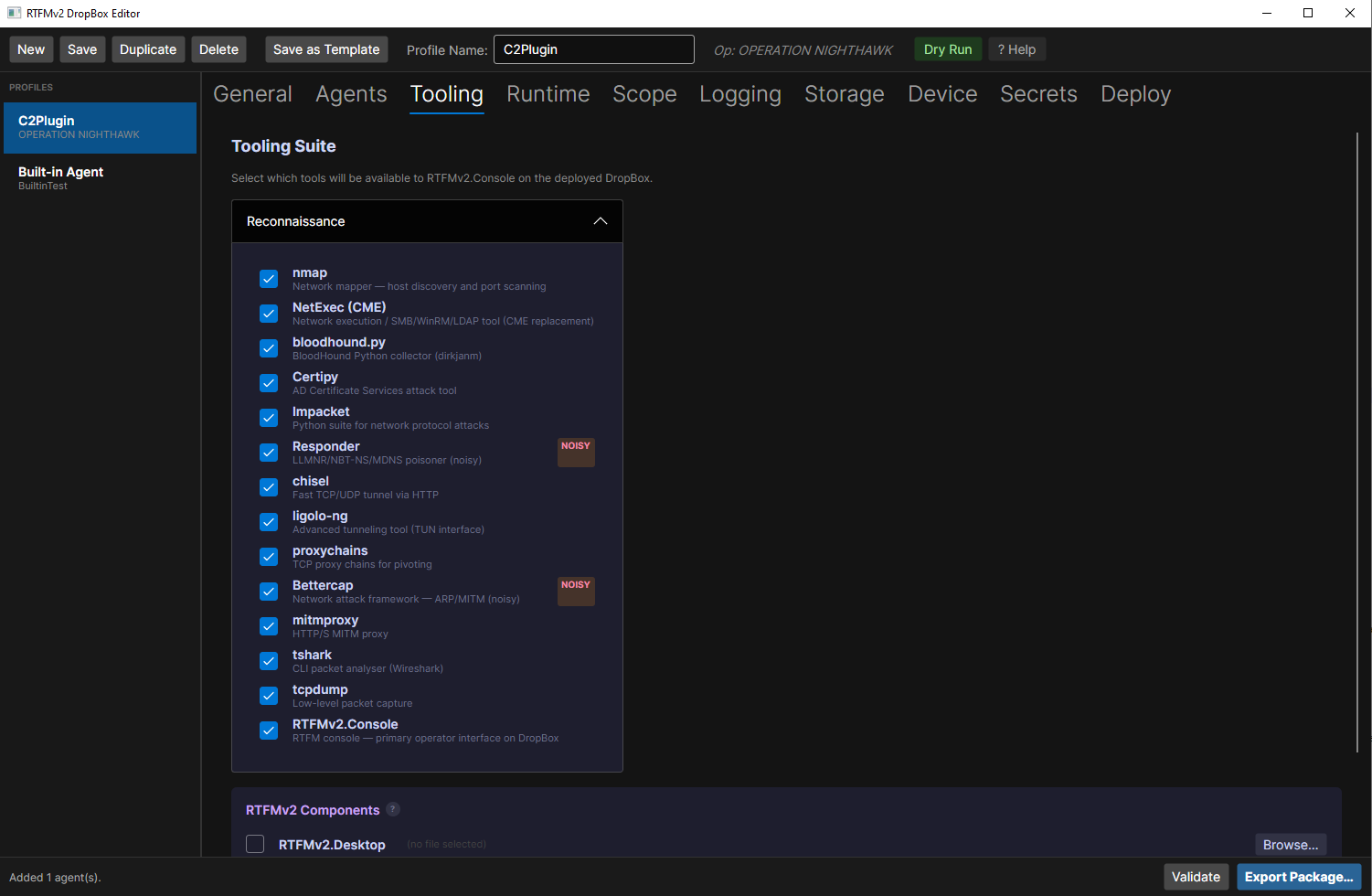Click the NOISY badge on Responder
Screen dimensions: 1372x896
pyautogui.click(x=576, y=452)
